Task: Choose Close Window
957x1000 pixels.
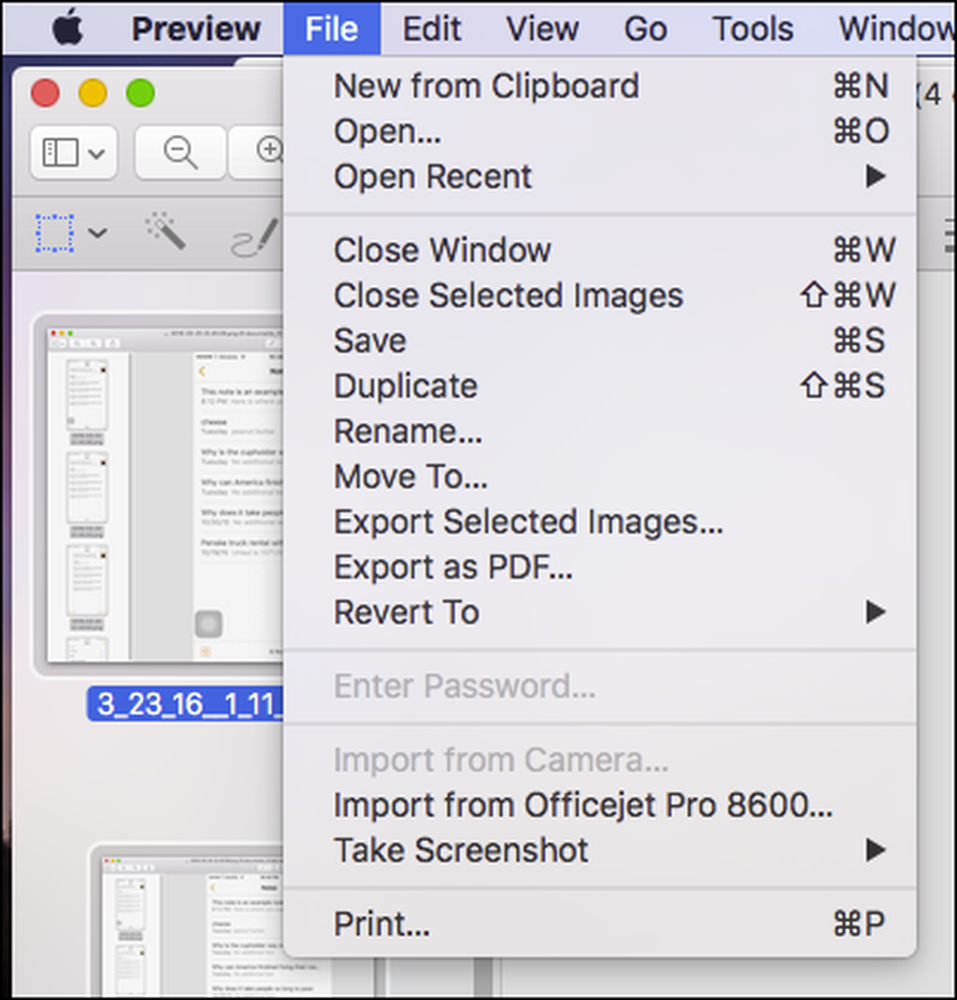Action: tap(600, 249)
